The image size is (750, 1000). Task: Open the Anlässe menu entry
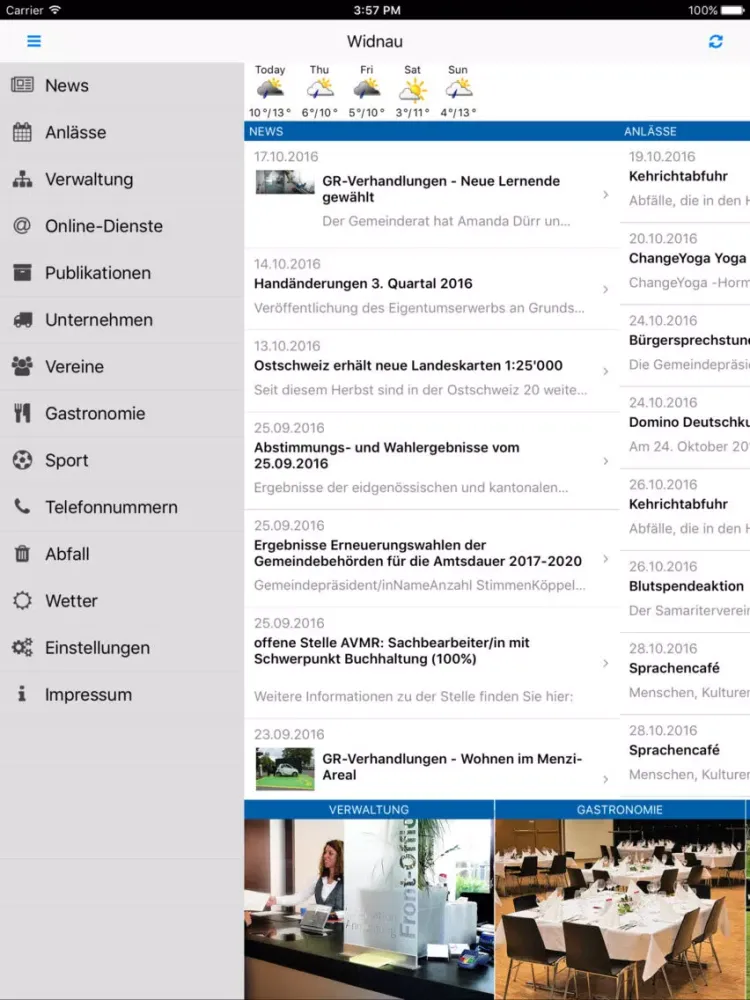[122, 132]
